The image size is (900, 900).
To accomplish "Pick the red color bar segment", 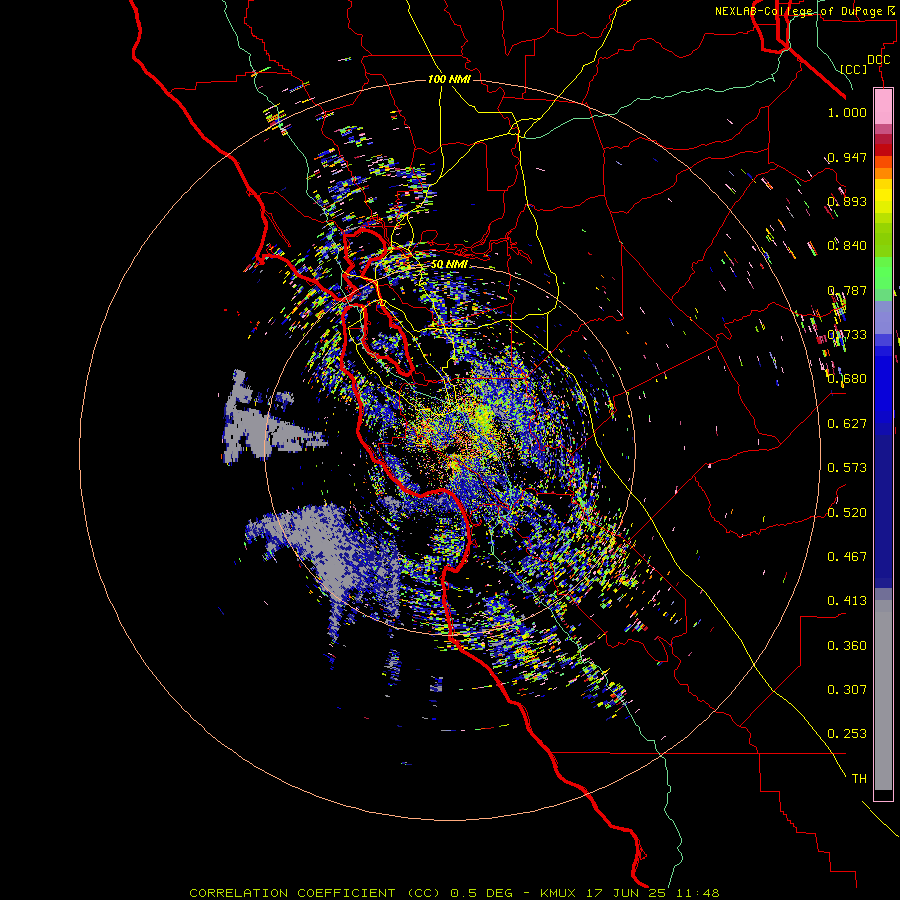I will [x=883, y=150].
